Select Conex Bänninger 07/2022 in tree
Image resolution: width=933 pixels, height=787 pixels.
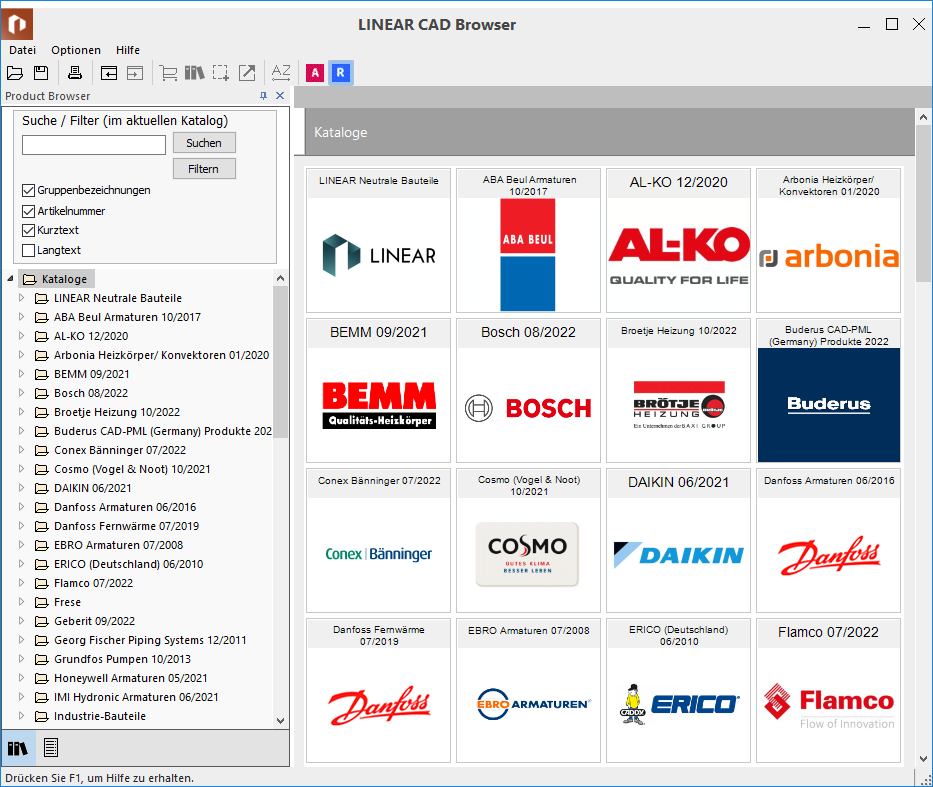(120, 450)
